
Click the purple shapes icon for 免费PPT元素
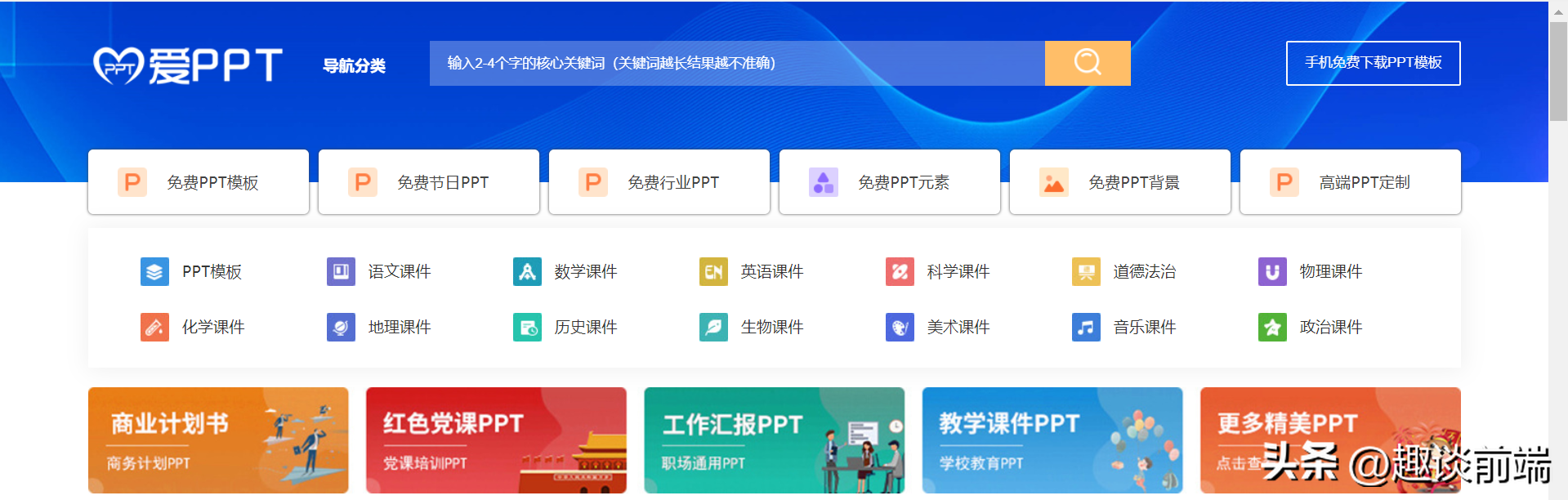(824, 182)
